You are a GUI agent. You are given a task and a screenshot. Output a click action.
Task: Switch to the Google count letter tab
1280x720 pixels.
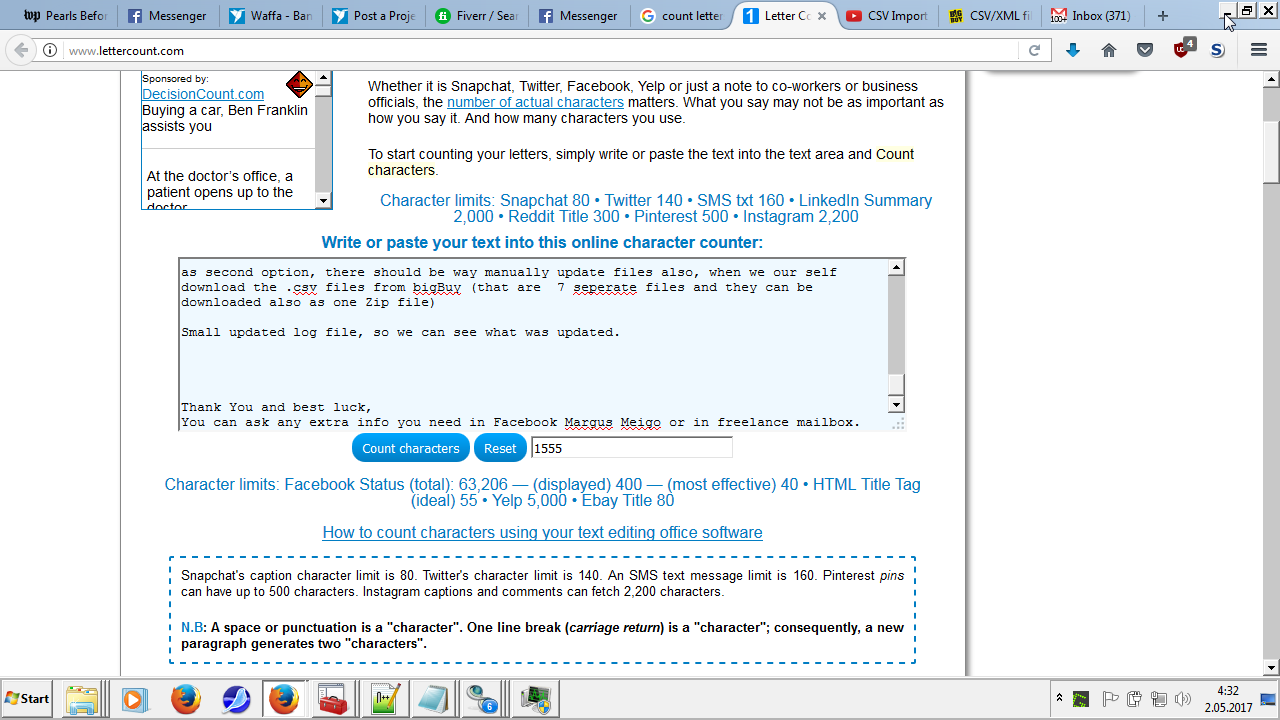click(x=682, y=16)
